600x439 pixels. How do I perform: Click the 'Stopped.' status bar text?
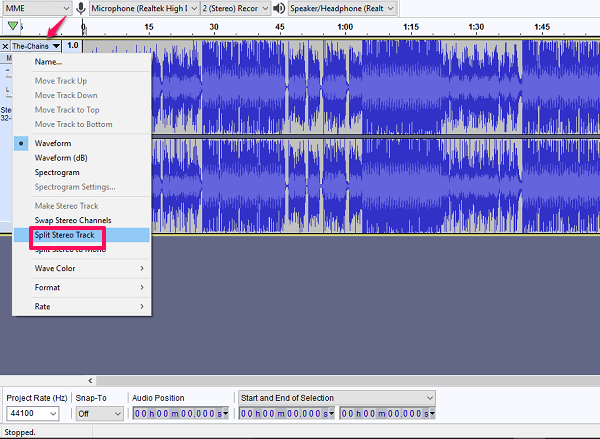click(20, 432)
